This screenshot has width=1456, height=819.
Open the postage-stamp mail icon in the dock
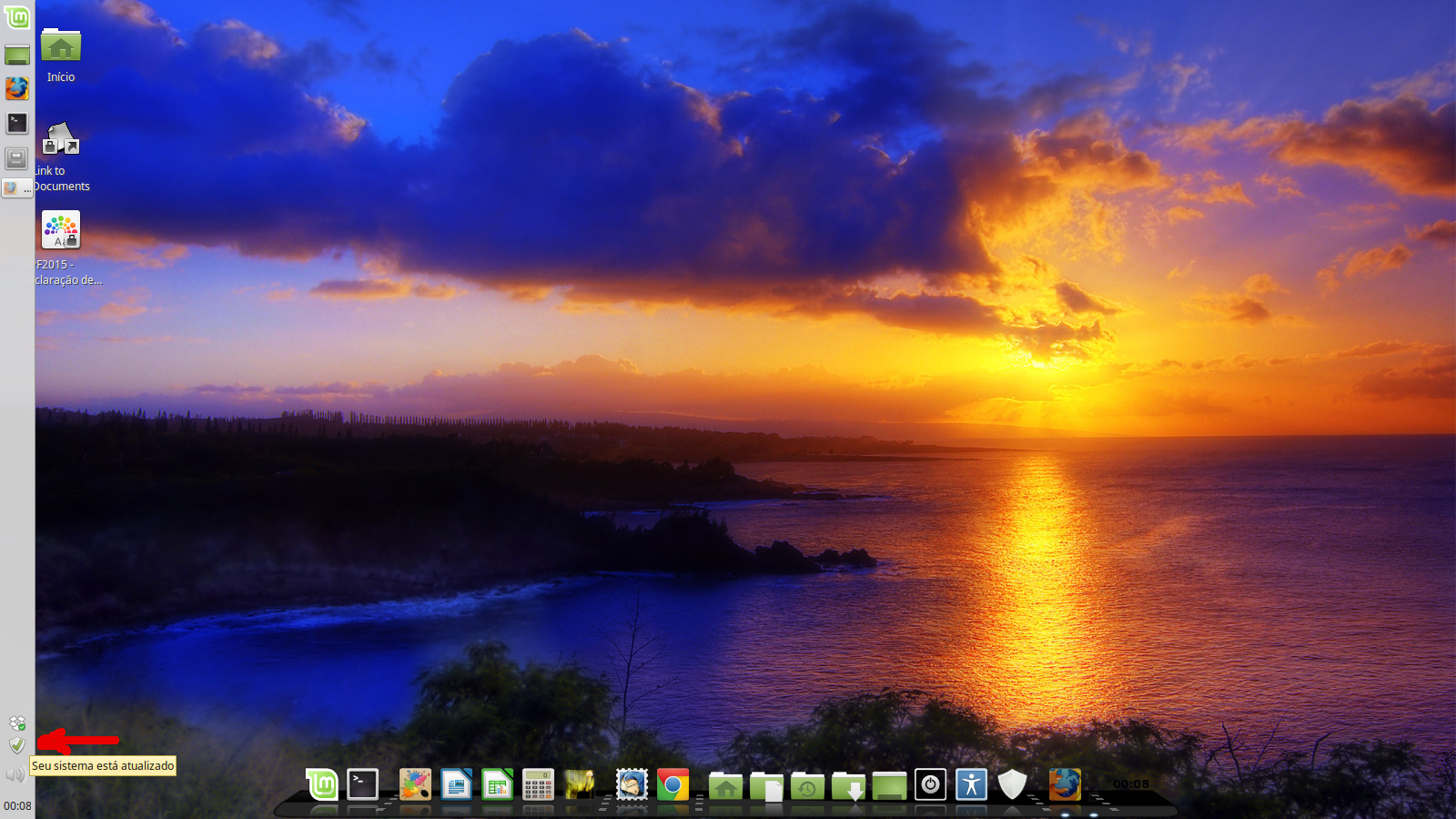point(632,784)
